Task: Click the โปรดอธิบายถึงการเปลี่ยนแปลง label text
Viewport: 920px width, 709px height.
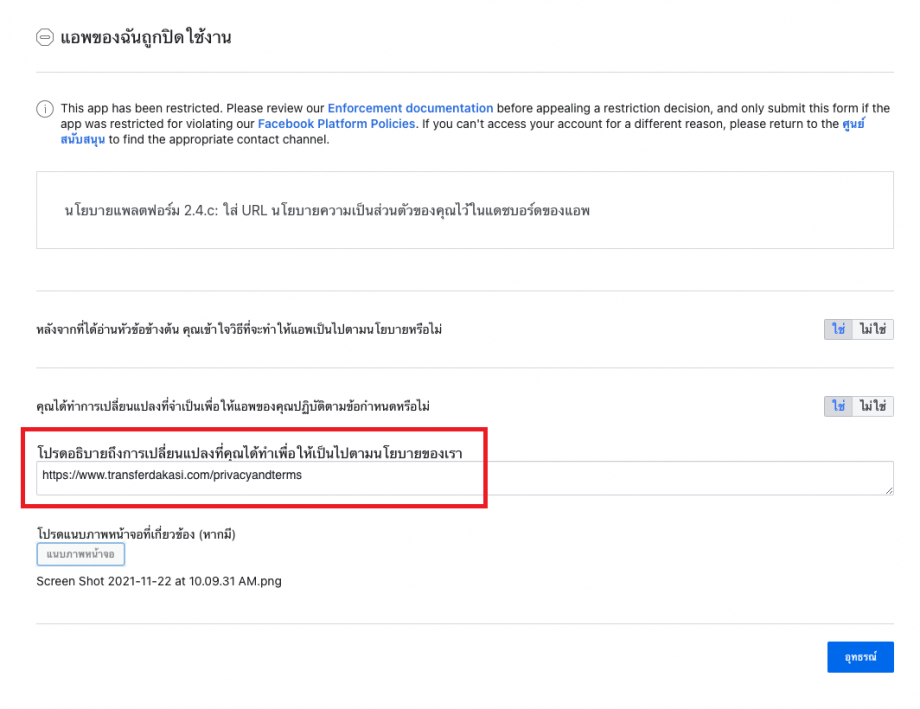Action: click(x=249, y=453)
